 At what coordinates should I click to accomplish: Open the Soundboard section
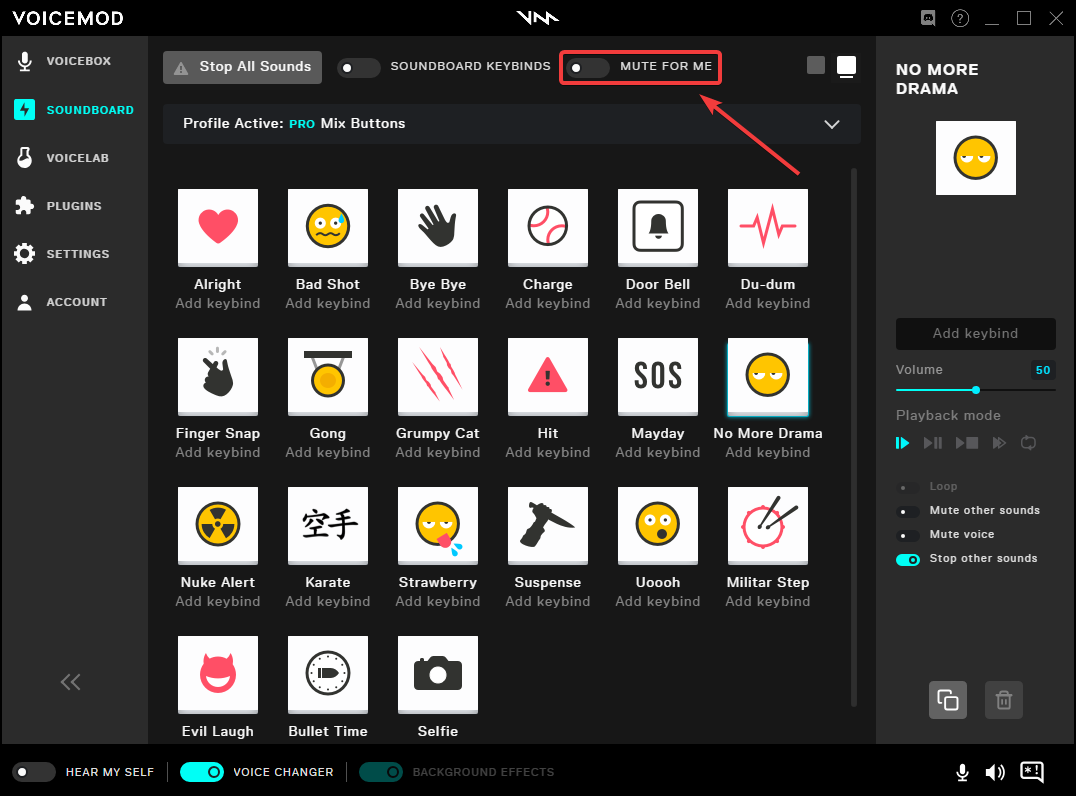click(x=75, y=110)
